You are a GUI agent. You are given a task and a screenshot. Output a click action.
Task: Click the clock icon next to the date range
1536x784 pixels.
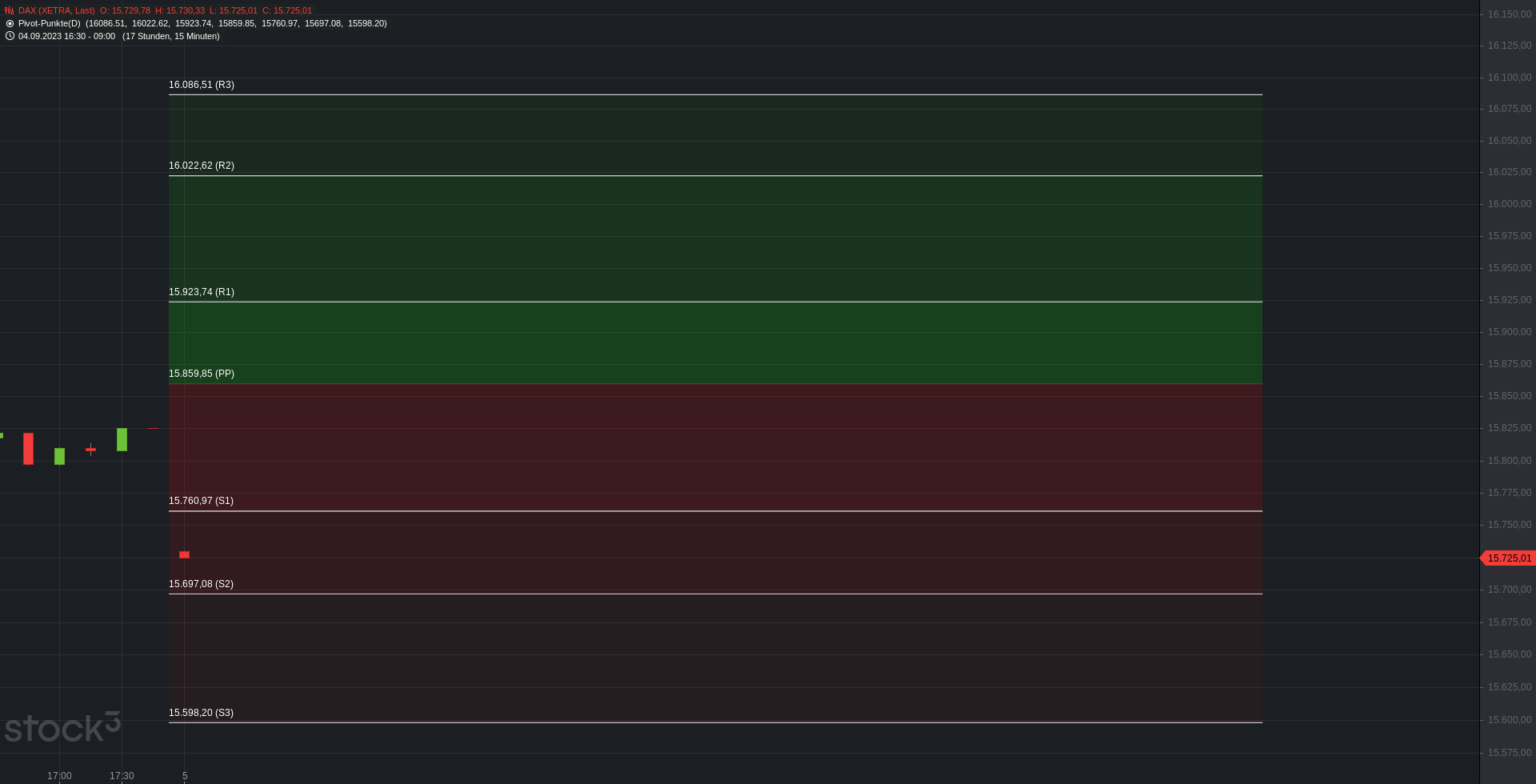coord(10,36)
